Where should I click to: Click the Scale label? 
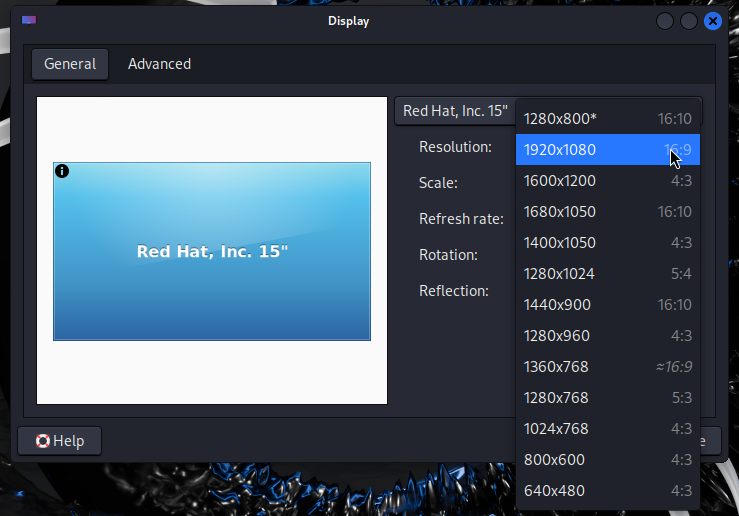(438, 183)
